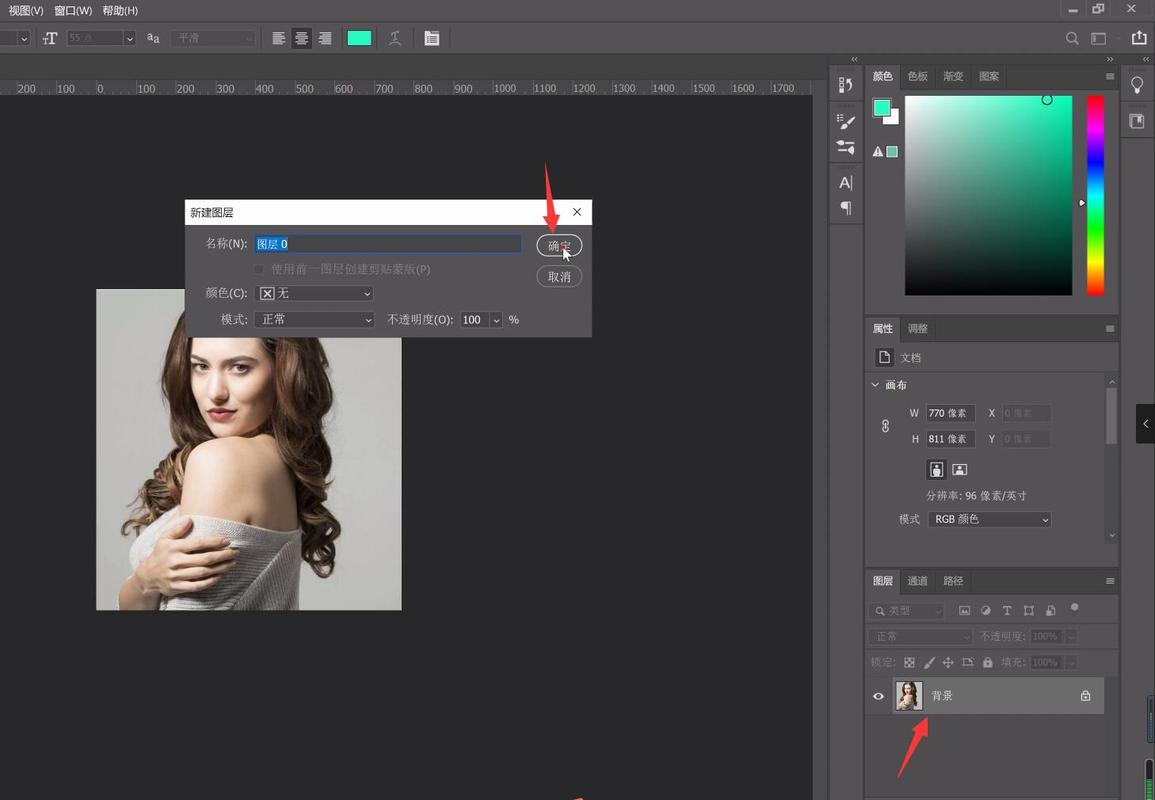Open the History panel icon
This screenshot has height=800, width=1155.
coord(846,85)
